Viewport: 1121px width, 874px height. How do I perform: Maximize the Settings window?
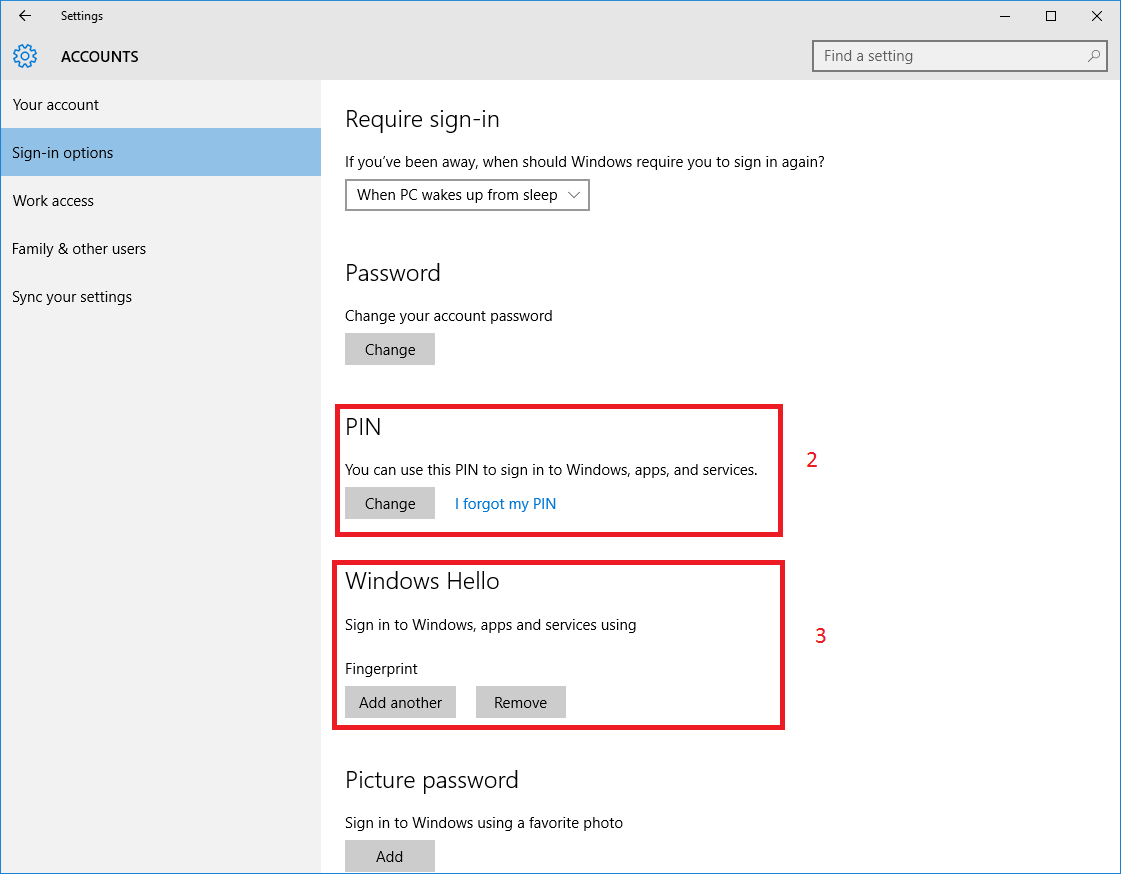click(x=1051, y=16)
